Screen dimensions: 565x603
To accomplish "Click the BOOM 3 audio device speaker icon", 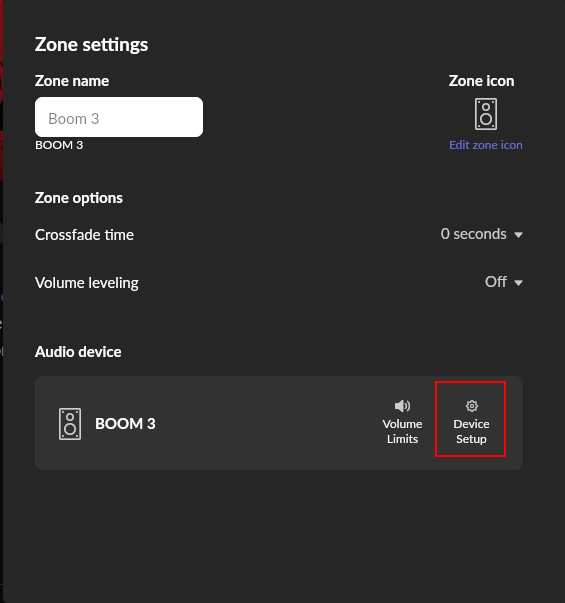I will (x=70, y=424).
